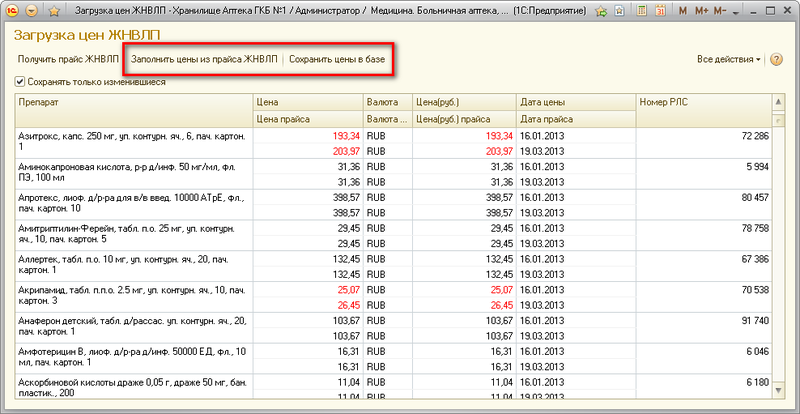Click the 'Валюта' column header
This screenshot has height=414, width=800.
point(388,103)
